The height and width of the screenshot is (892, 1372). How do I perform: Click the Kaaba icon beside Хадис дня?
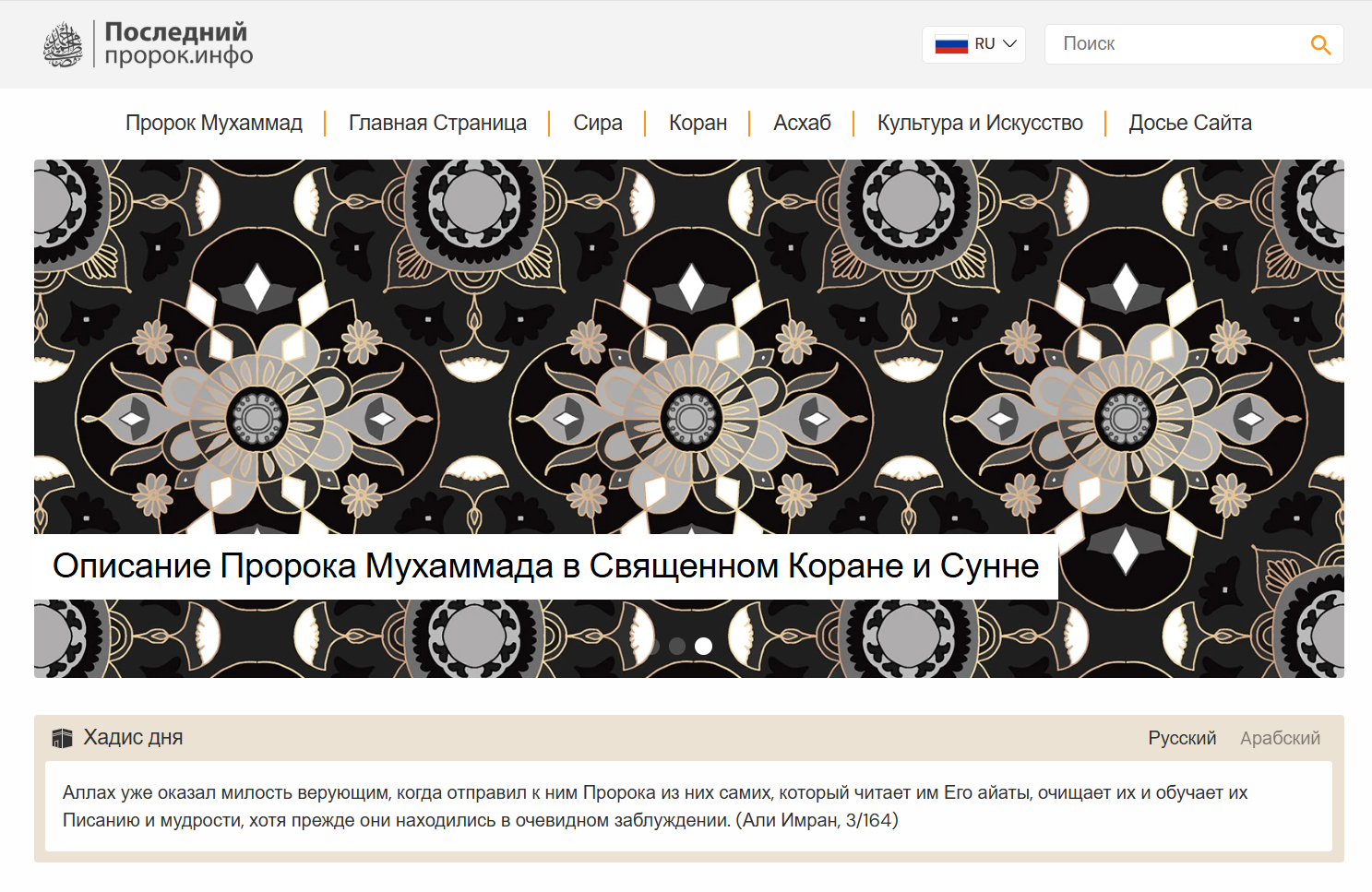coord(62,738)
